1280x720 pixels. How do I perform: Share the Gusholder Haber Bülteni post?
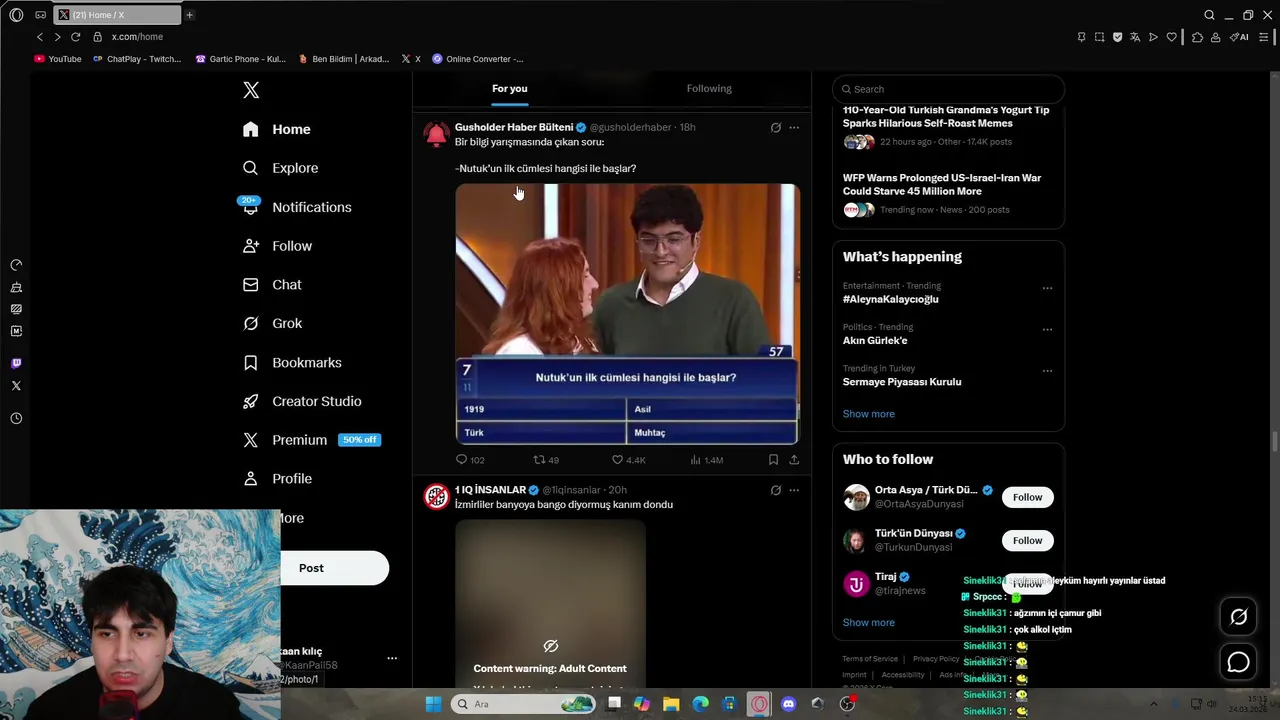point(794,460)
